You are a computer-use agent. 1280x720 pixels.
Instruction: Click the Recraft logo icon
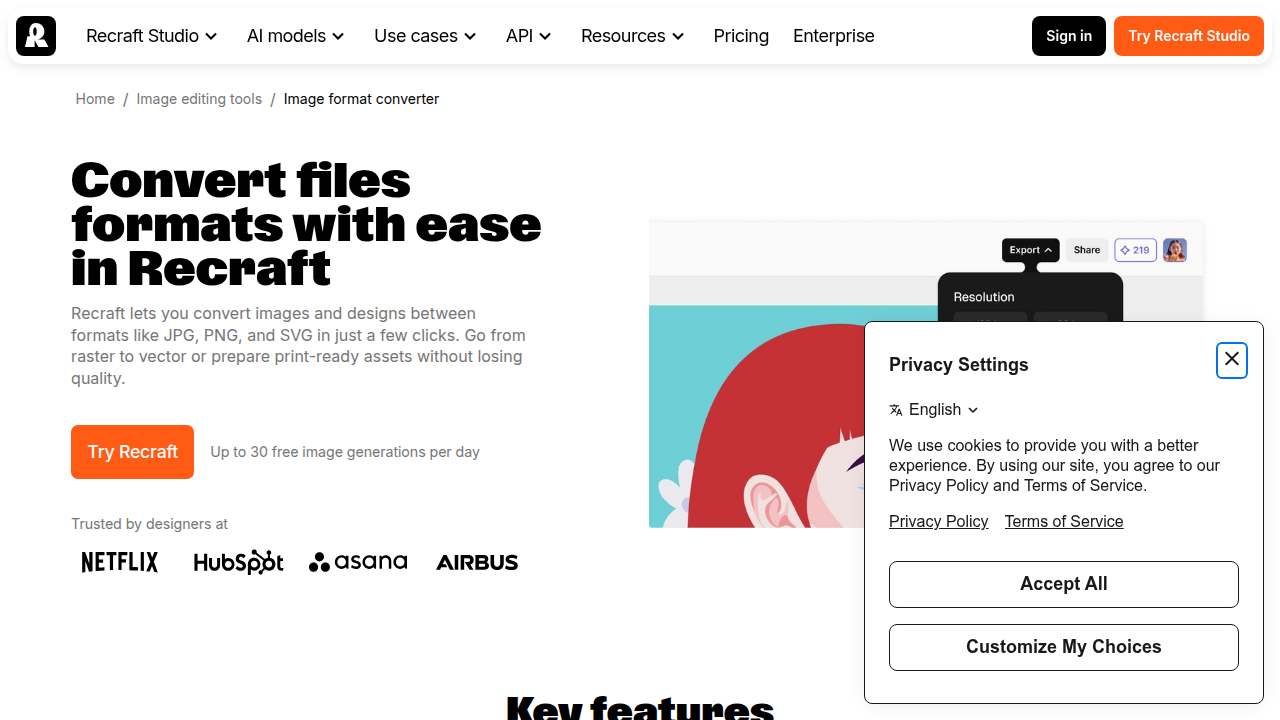[x=36, y=36]
